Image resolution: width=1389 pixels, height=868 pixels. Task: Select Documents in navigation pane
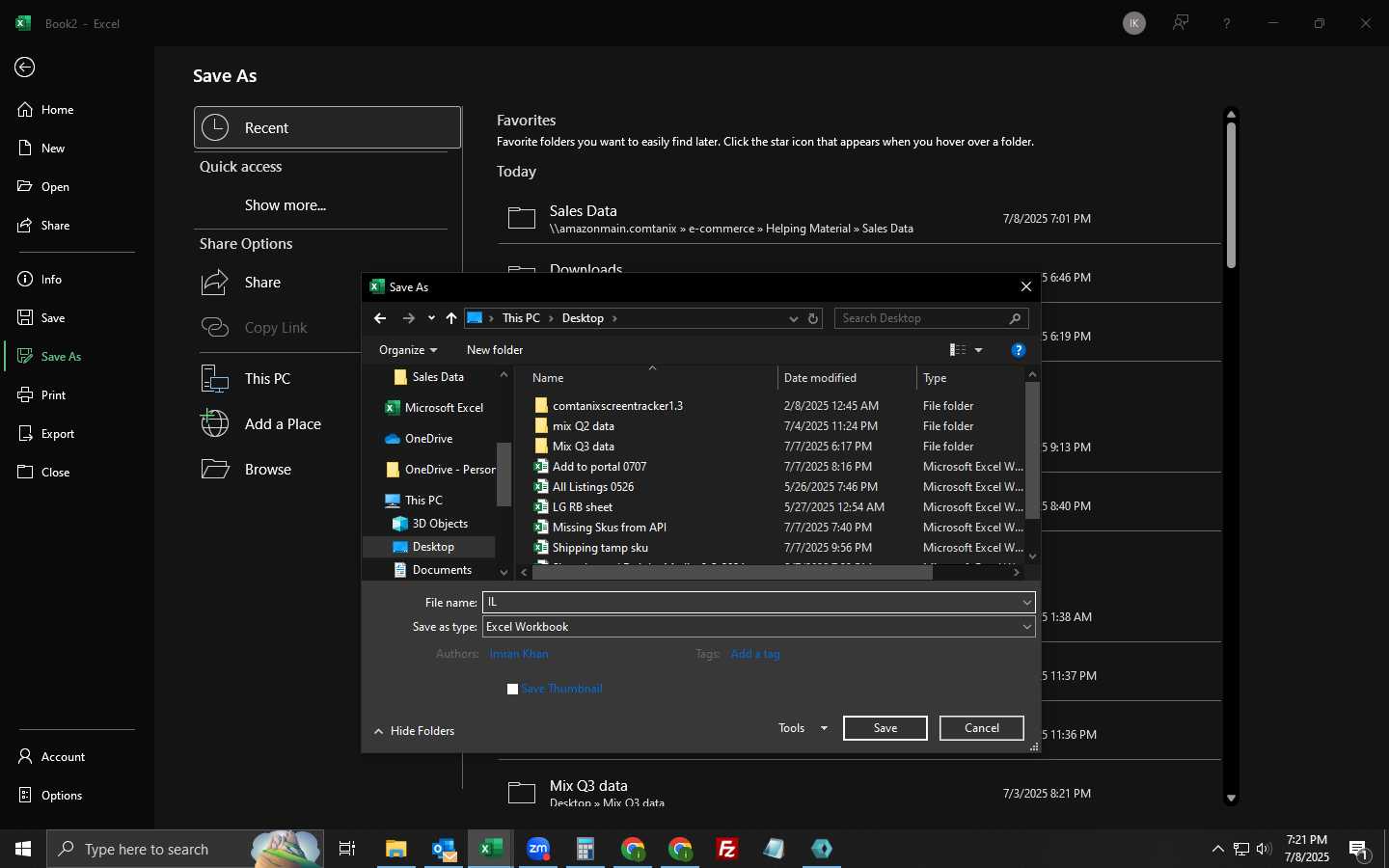(442, 570)
